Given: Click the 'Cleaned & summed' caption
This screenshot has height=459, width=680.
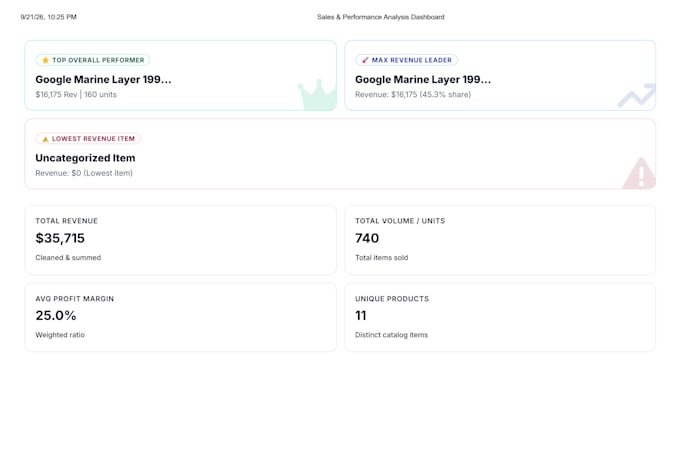Looking at the screenshot, I should click(68, 258).
